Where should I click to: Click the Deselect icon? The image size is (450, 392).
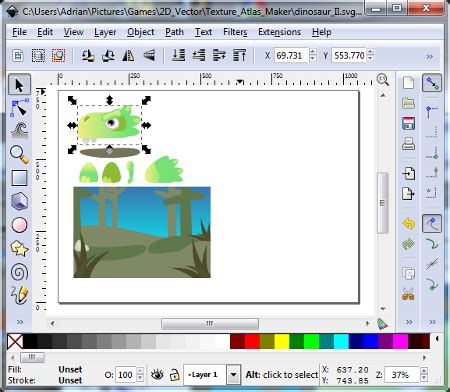(58, 56)
